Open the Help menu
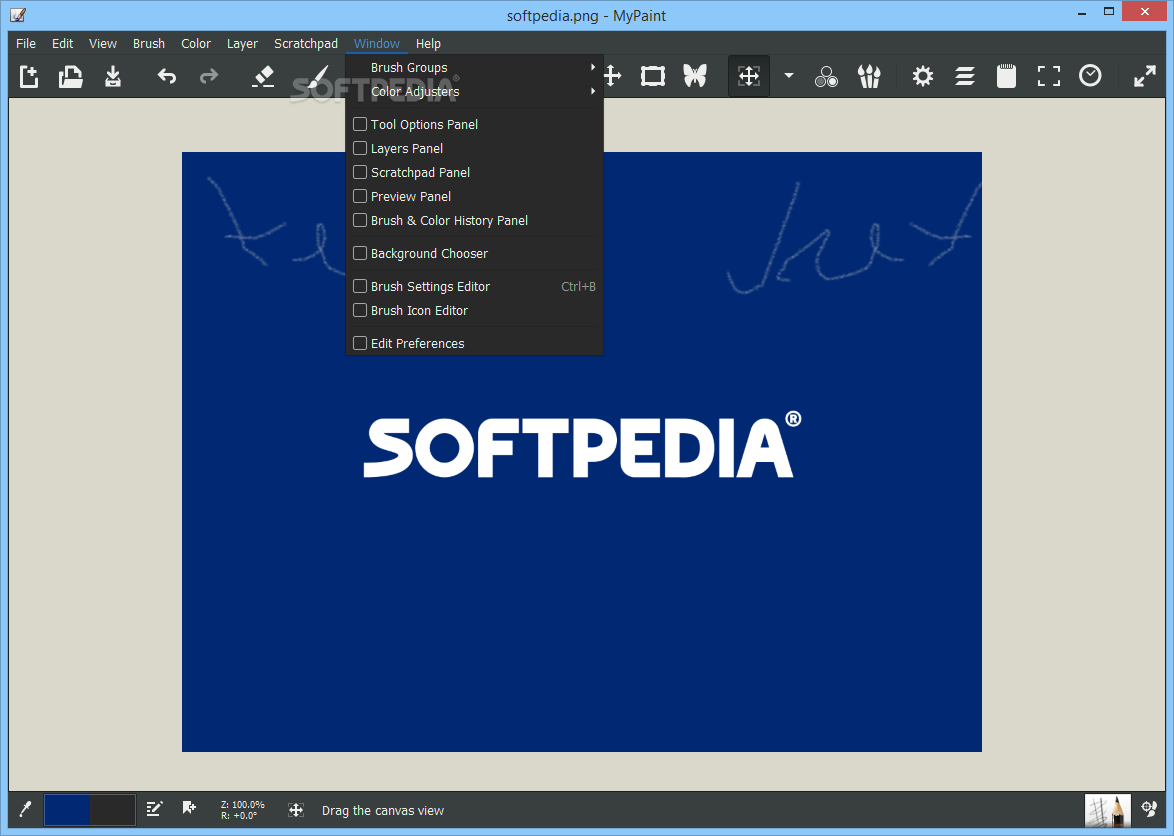Image resolution: width=1174 pixels, height=836 pixels. tap(428, 43)
